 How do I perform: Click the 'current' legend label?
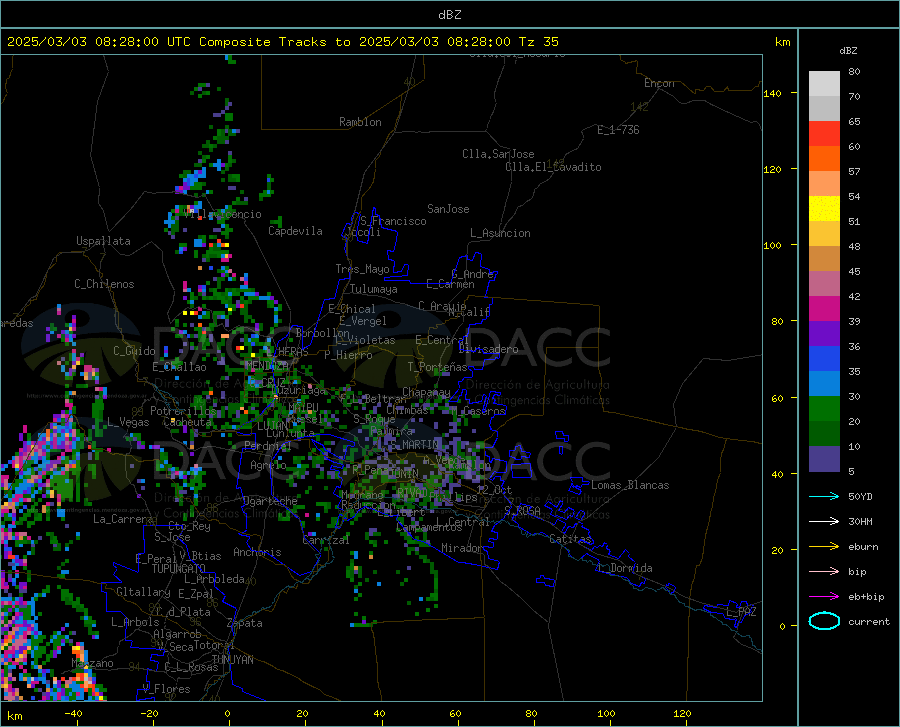click(869, 621)
